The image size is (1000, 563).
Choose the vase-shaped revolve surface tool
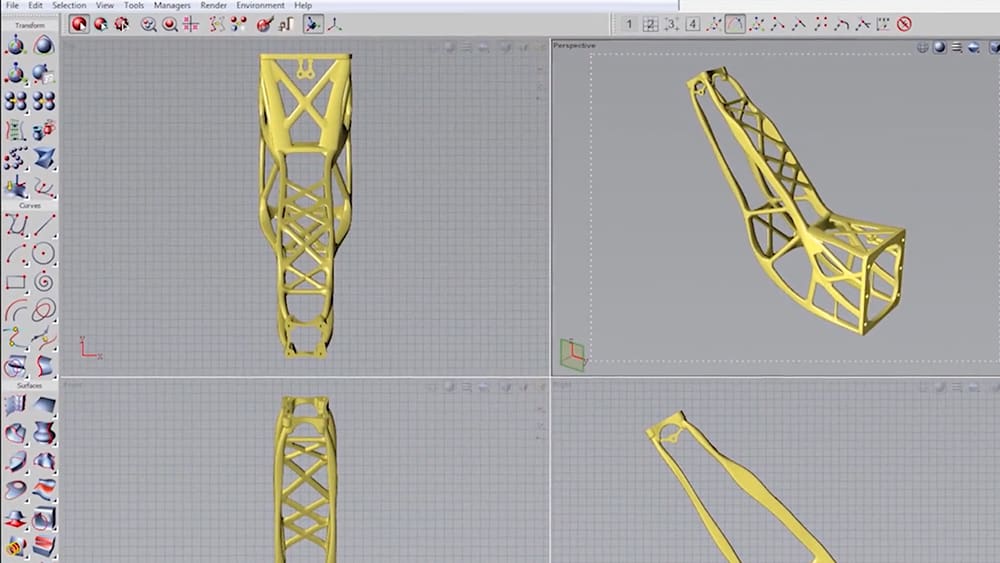(x=43, y=433)
